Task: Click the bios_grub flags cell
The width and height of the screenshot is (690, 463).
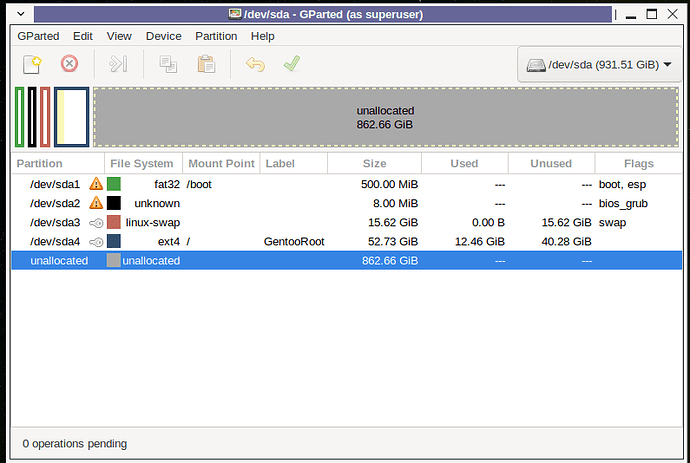Action: click(x=623, y=203)
